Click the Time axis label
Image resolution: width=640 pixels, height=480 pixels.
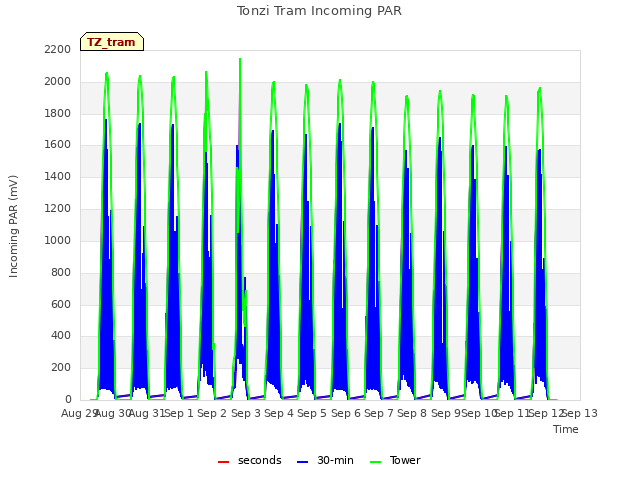point(566,429)
